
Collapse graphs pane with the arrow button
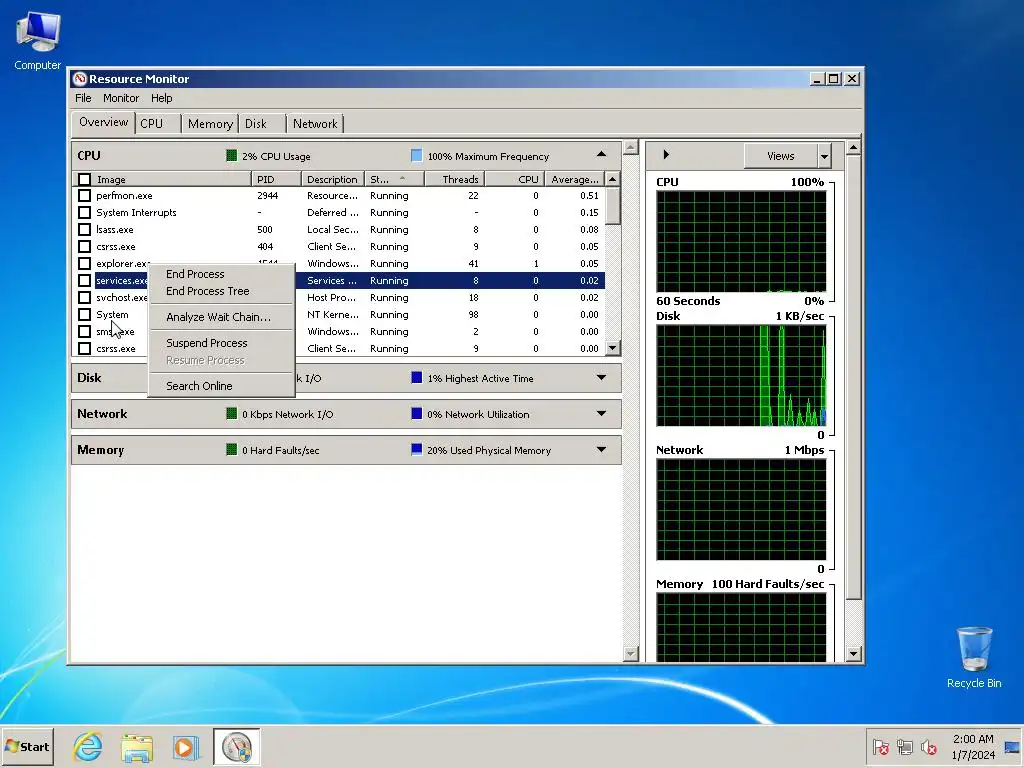tap(666, 155)
